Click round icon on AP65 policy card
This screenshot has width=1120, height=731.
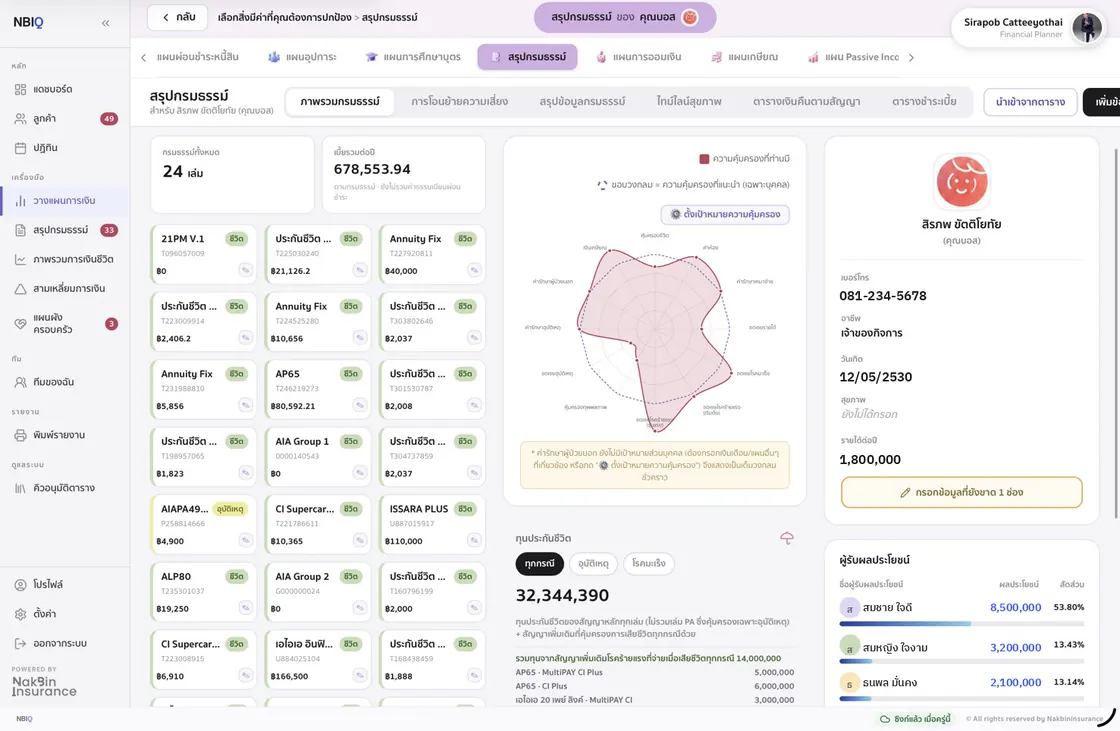point(359,405)
